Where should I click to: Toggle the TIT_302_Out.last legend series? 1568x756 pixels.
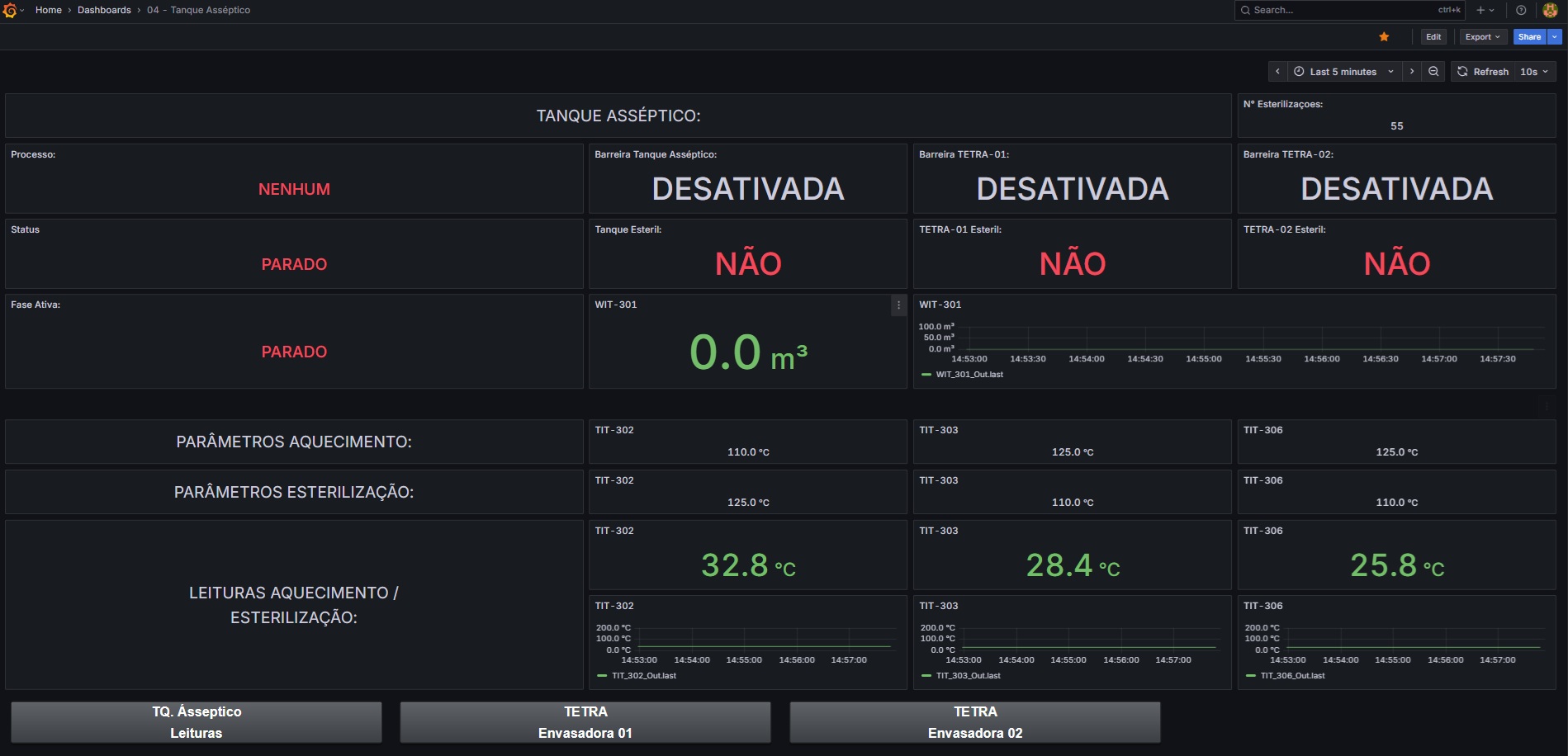642,675
